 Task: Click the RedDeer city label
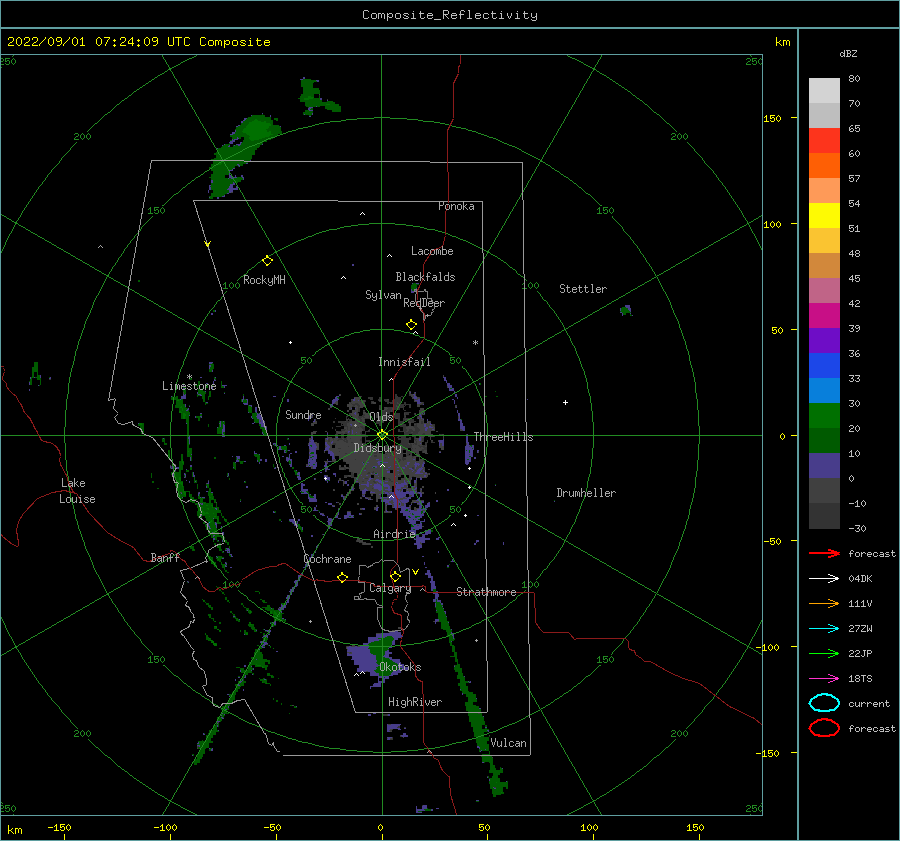click(x=424, y=303)
